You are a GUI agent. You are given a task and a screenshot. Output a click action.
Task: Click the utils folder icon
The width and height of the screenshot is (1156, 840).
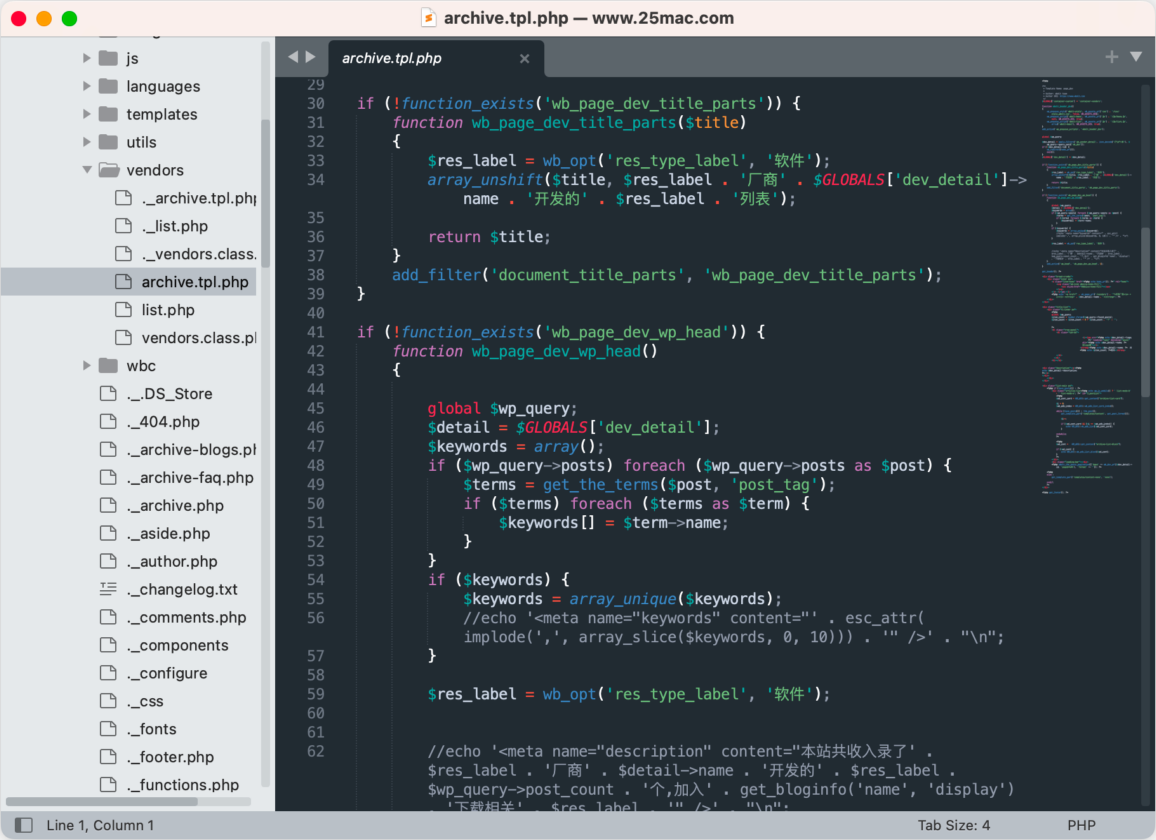click(x=108, y=142)
